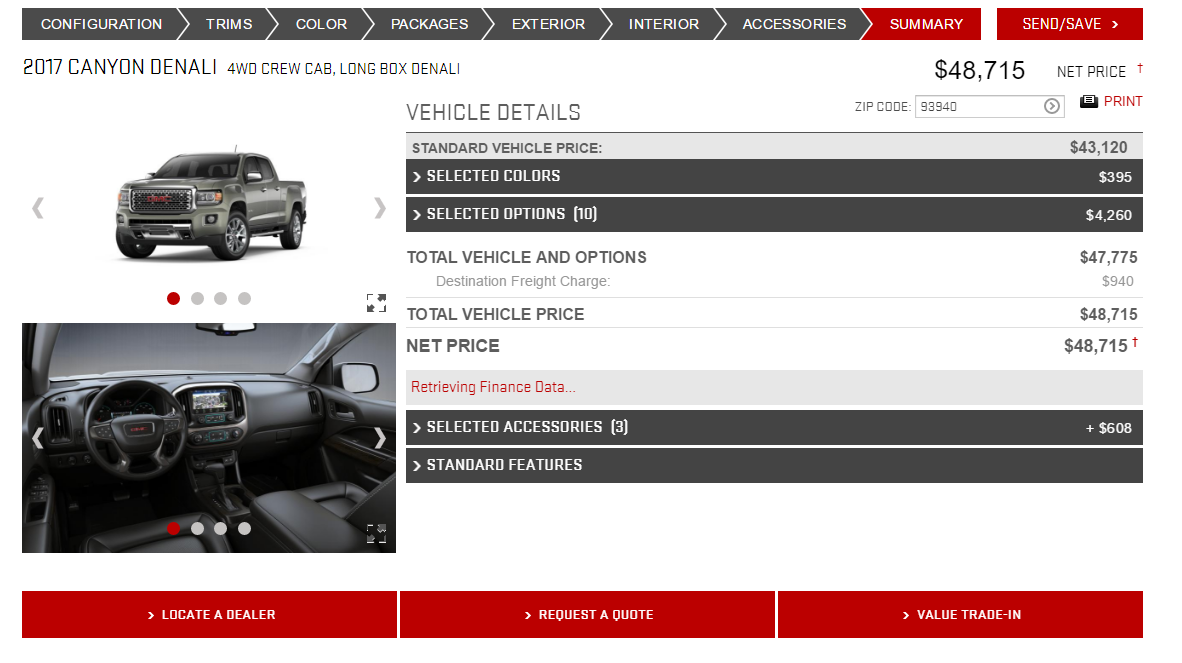Go to Exterior step
This screenshot has width=1182, height=663.
[548, 24]
